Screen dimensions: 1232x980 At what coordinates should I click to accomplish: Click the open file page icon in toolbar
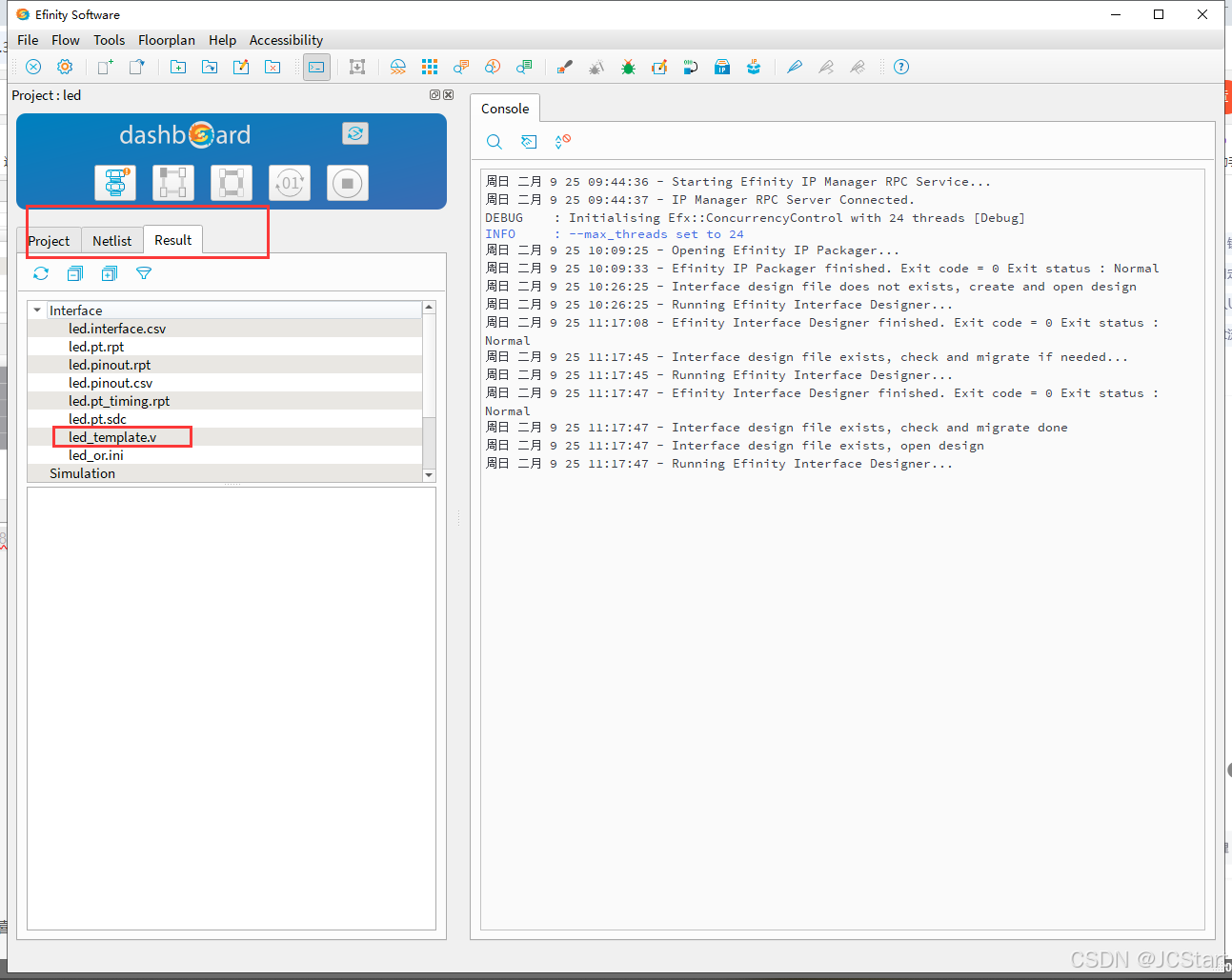[x=136, y=67]
